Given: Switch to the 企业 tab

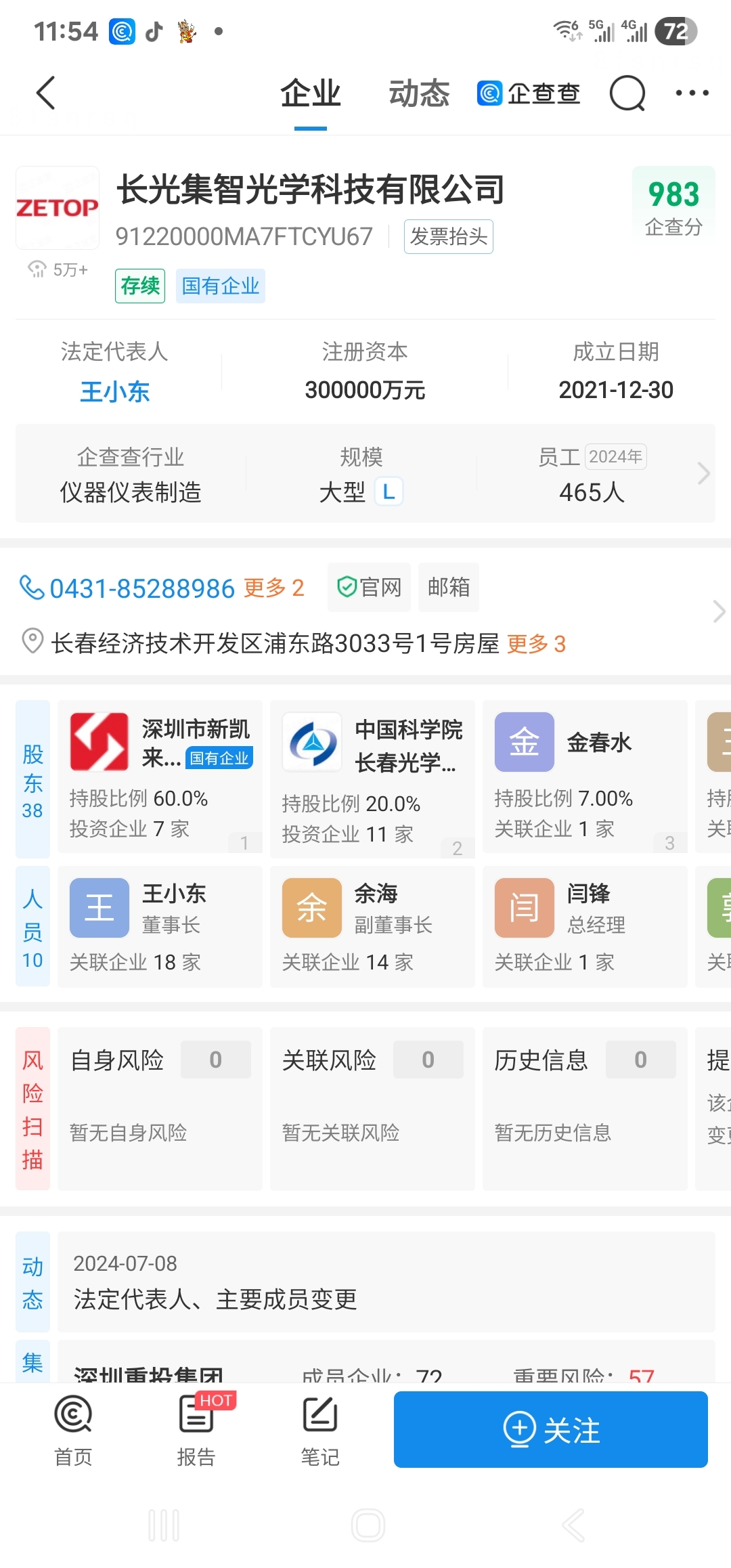Looking at the screenshot, I should click(x=311, y=93).
